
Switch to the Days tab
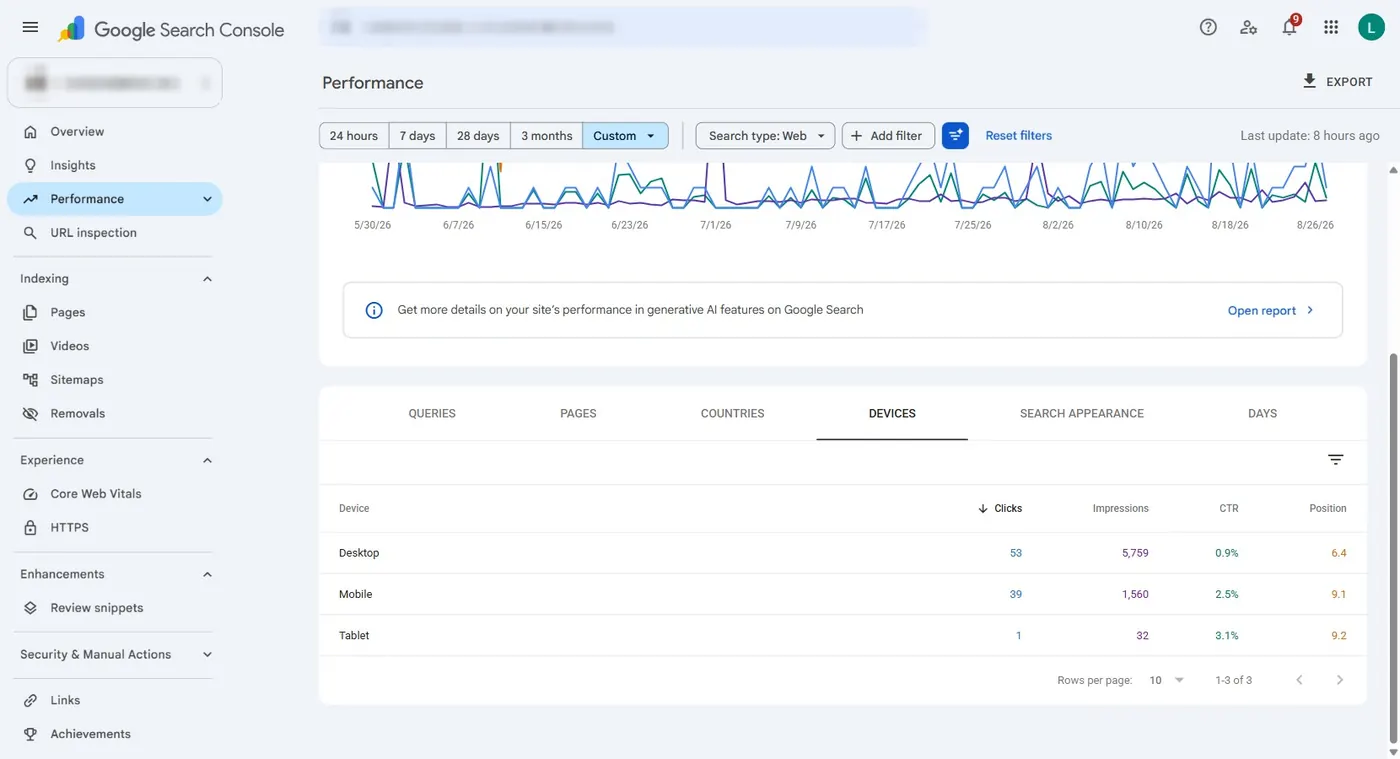click(1262, 413)
